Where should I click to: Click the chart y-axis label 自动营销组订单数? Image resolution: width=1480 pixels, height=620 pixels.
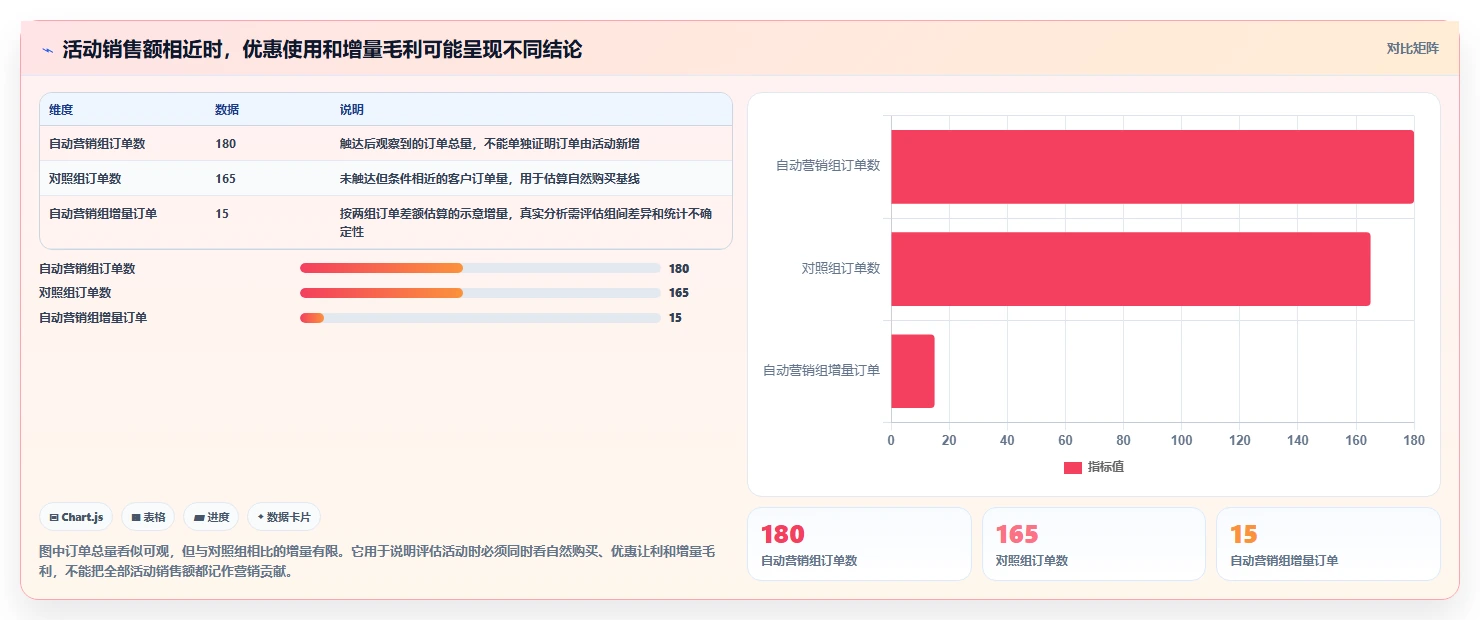point(828,166)
